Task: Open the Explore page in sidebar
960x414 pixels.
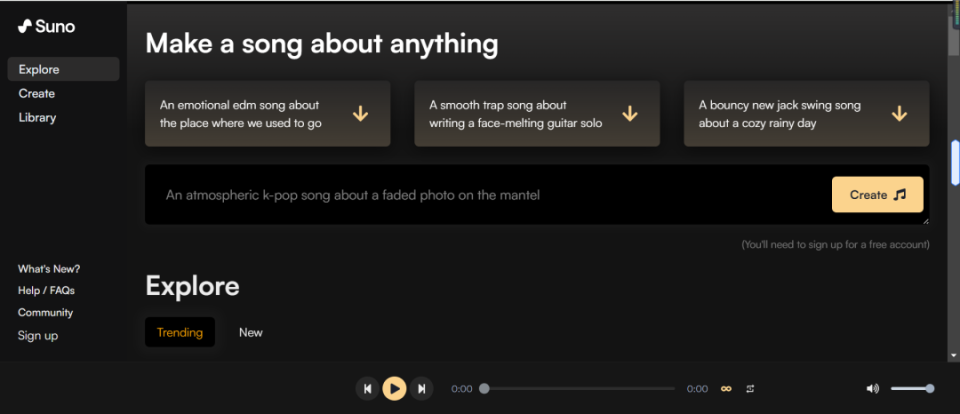Action: [39, 69]
